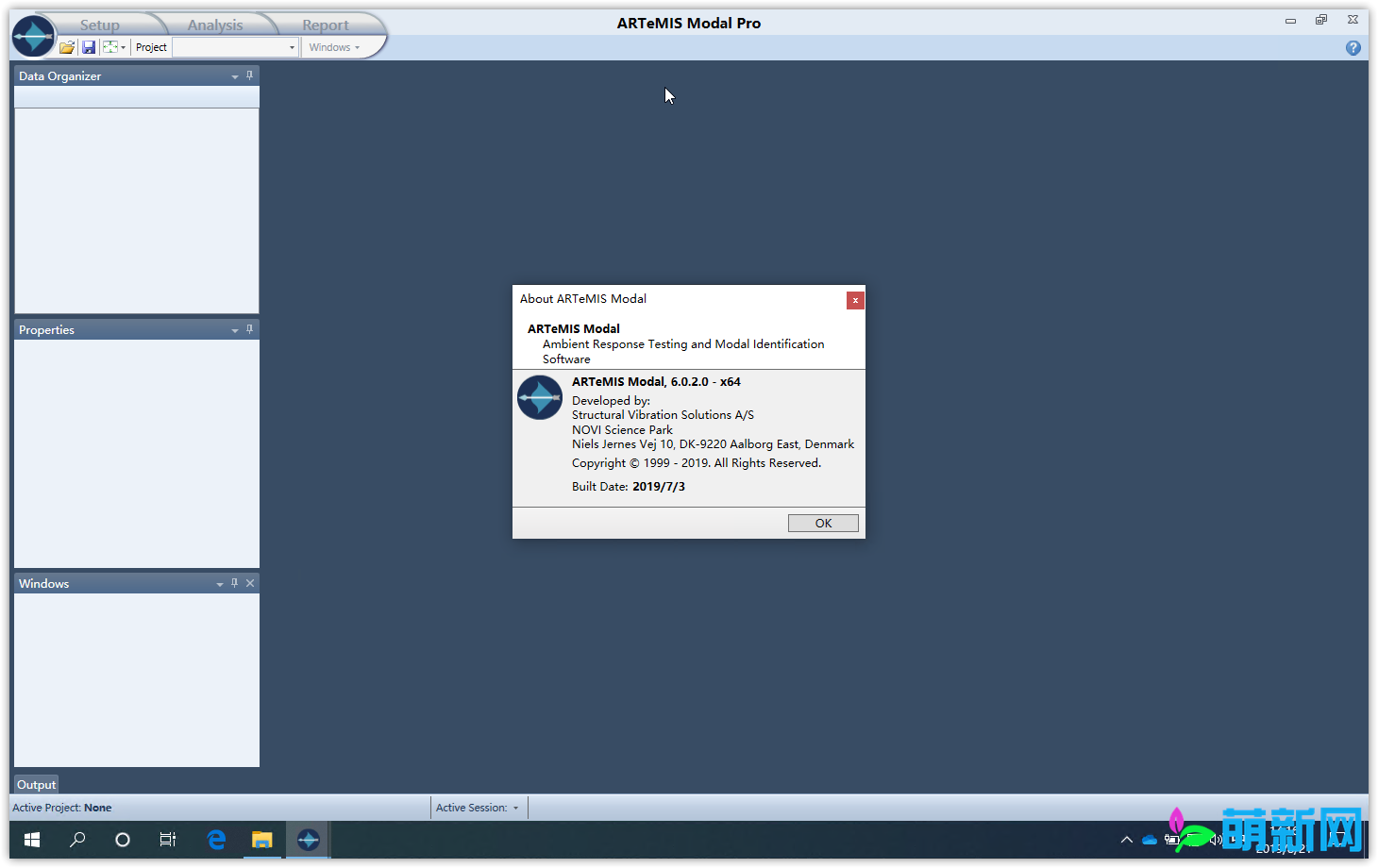
Task: Restore down the ARTeMIS window
Action: 1321,20
